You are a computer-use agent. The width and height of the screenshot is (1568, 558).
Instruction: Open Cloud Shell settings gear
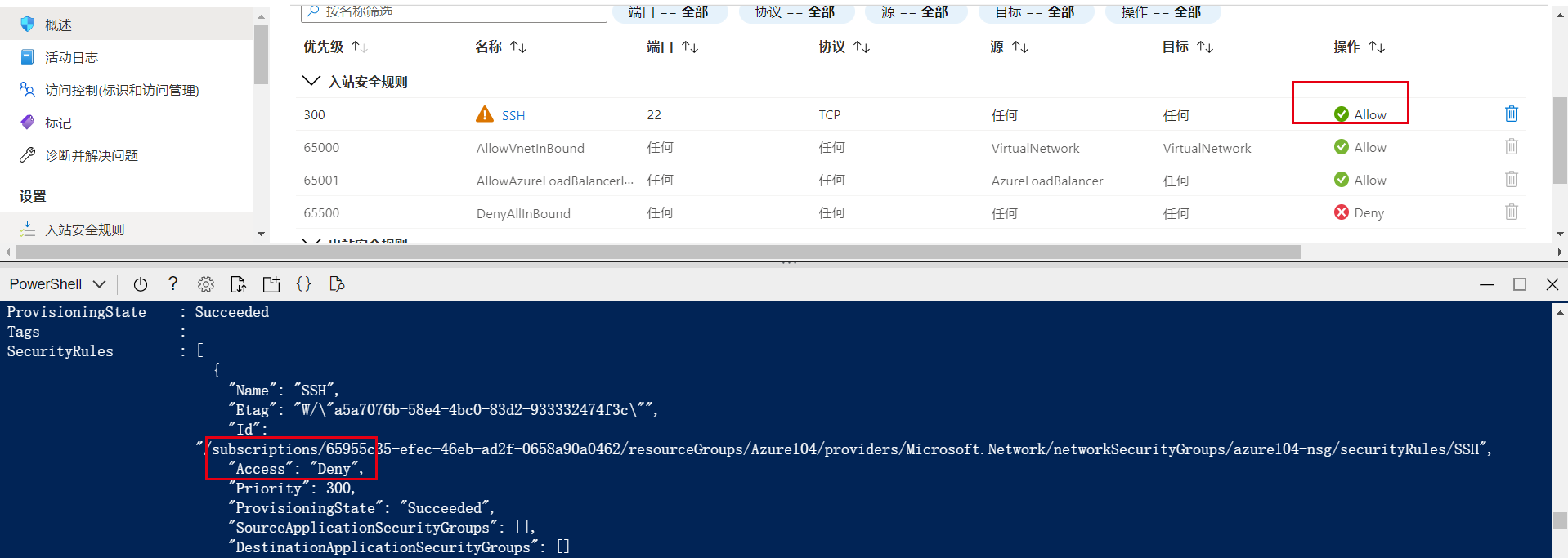pyautogui.click(x=206, y=284)
